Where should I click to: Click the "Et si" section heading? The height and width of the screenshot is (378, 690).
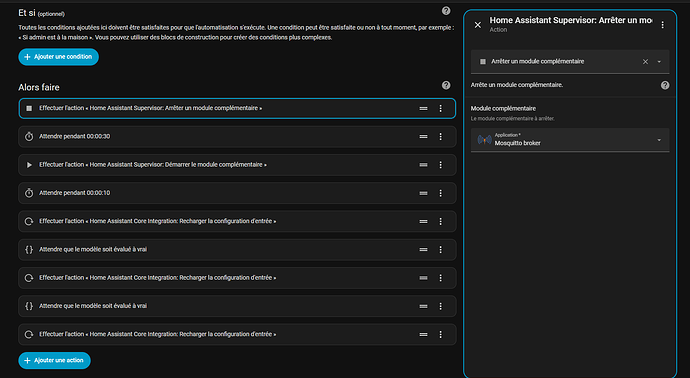(26, 13)
